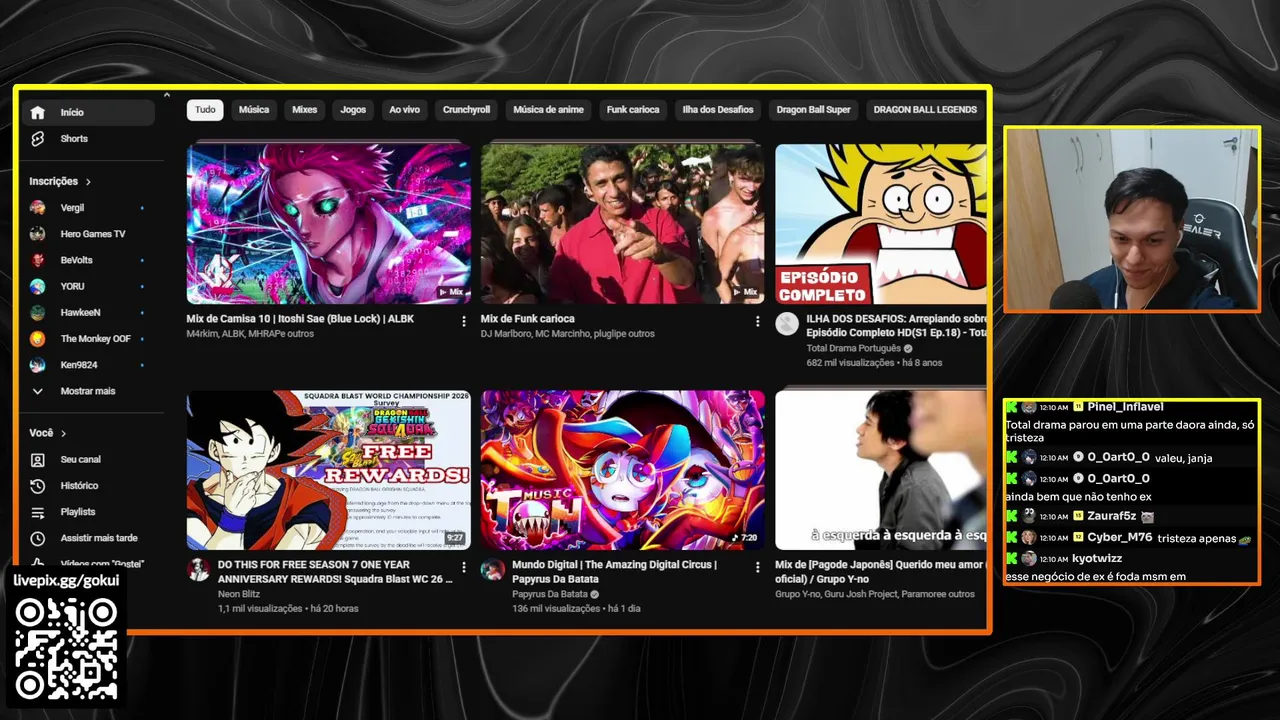
Task: Select the Dragon Ball Super filter chip
Action: [813, 110]
